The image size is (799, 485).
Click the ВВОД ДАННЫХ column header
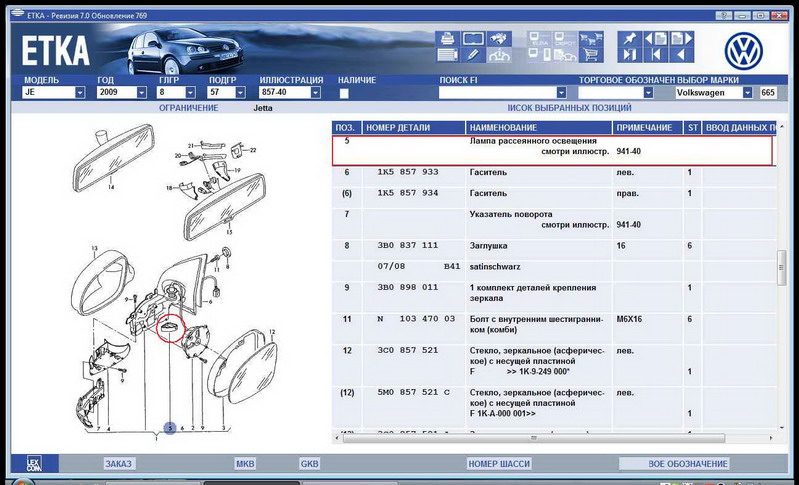tap(739, 128)
